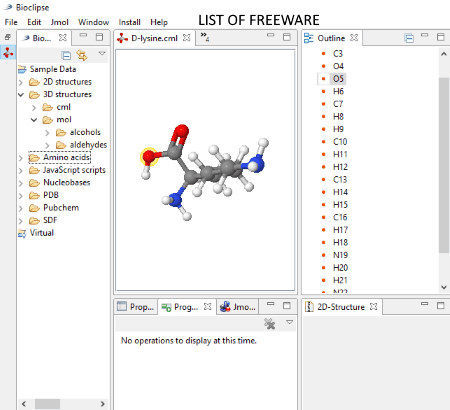Image resolution: width=450 pixels, height=410 pixels.
Task: Expand the cml folder
Action: pyautogui.click(x=34, y=107)
